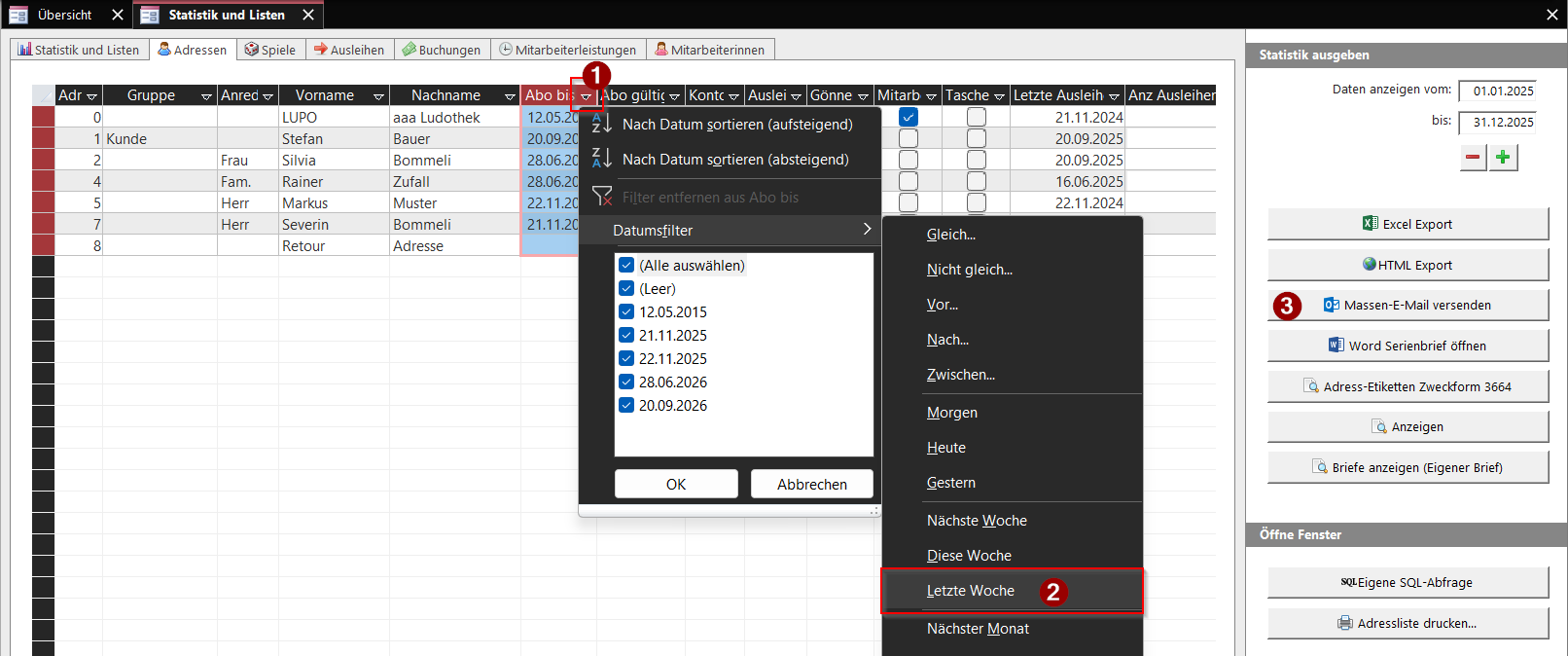This screenshot has height=656, width=1568.
Task: Click the Abbrechen button in filter popup
Action: [x=812, y=484]
